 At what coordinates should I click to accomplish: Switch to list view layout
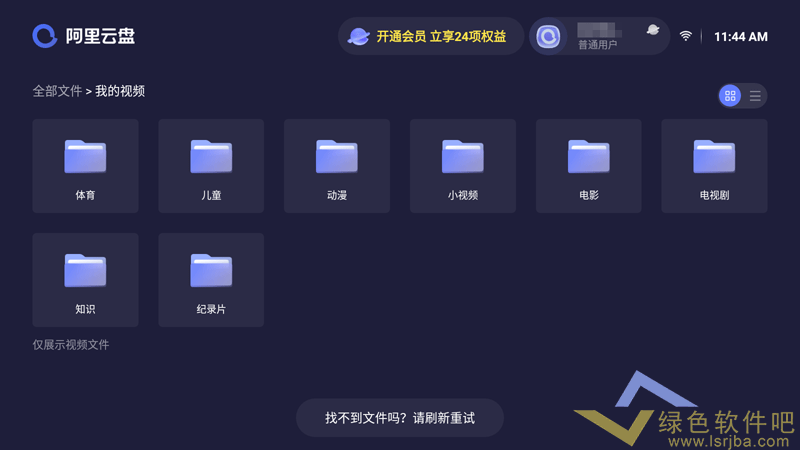[755, 96]
